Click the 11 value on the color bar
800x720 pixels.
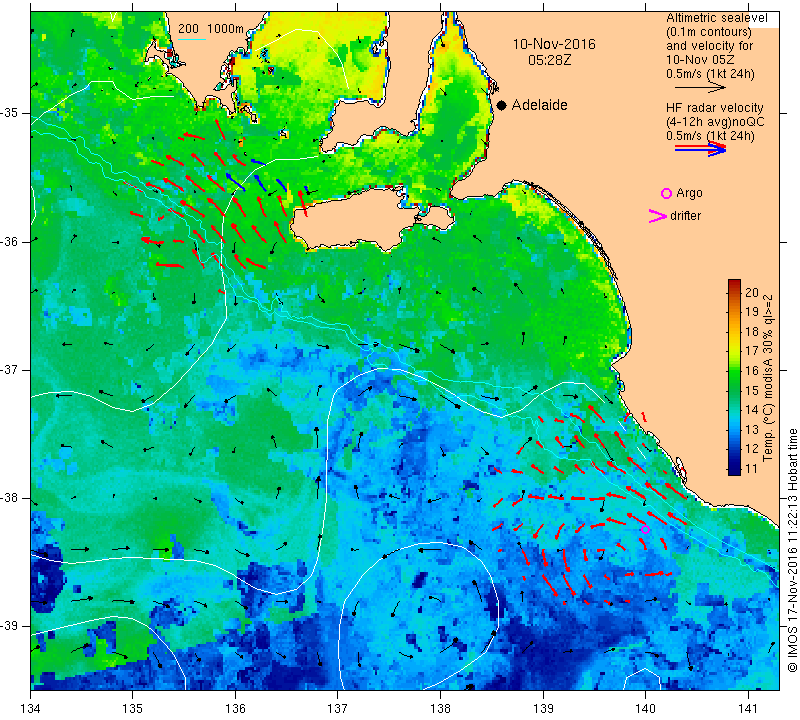[752, 468]
